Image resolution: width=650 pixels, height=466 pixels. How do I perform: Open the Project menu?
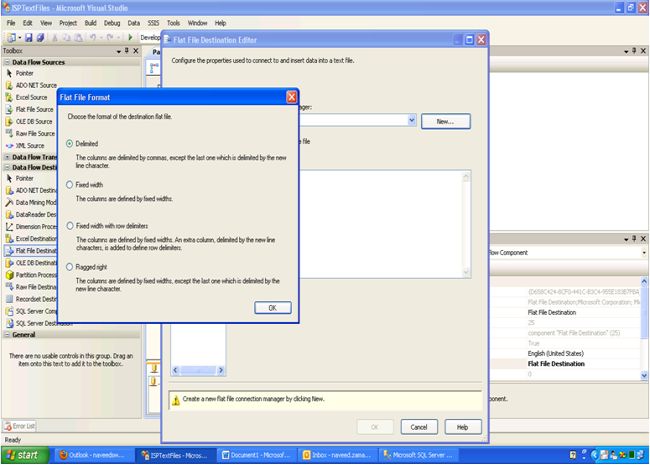(x=68, y=23)
